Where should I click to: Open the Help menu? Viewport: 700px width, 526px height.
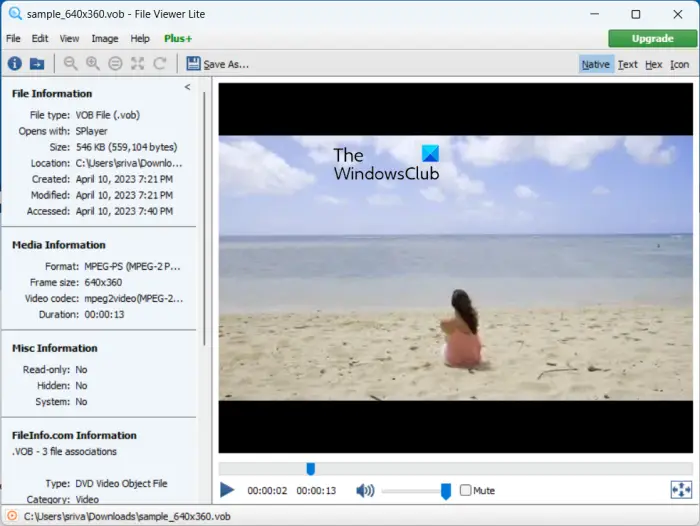pos(140,38)
